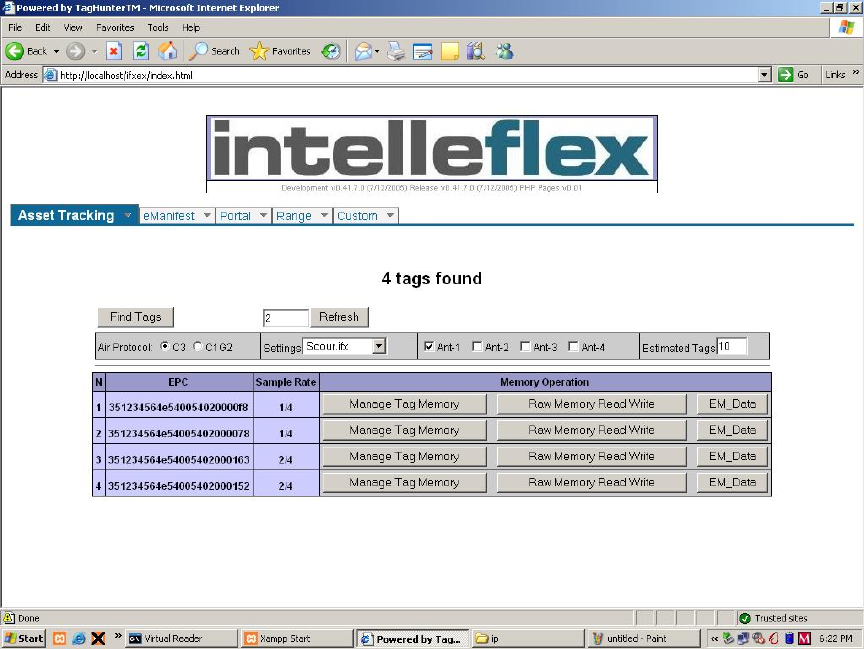Screen dimensions: 864x649
Task: Click the Start button
Action: [x=24, y=639]
